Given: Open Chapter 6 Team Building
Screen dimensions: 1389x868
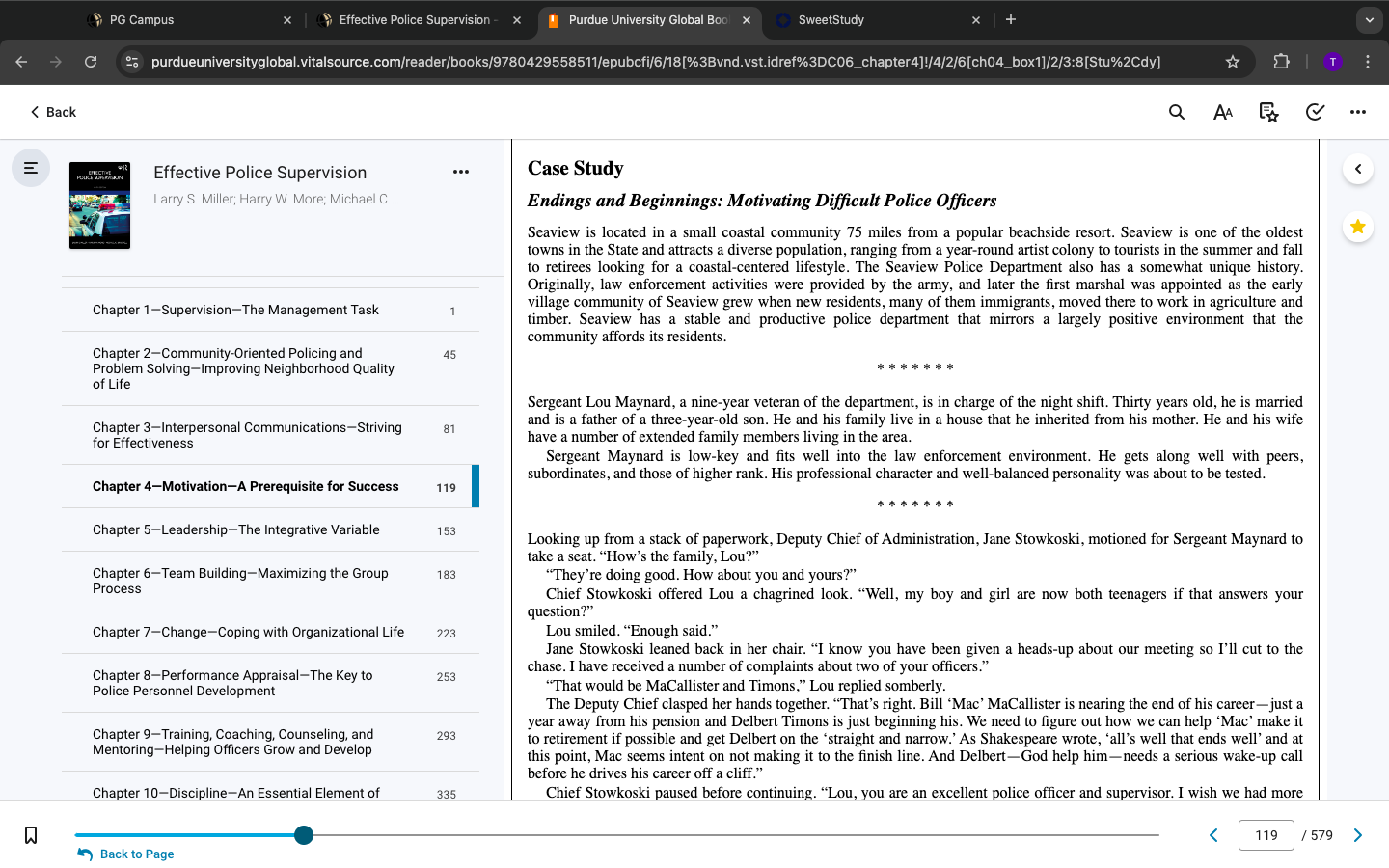Looking at the screenshot, I should click(270, 581).
